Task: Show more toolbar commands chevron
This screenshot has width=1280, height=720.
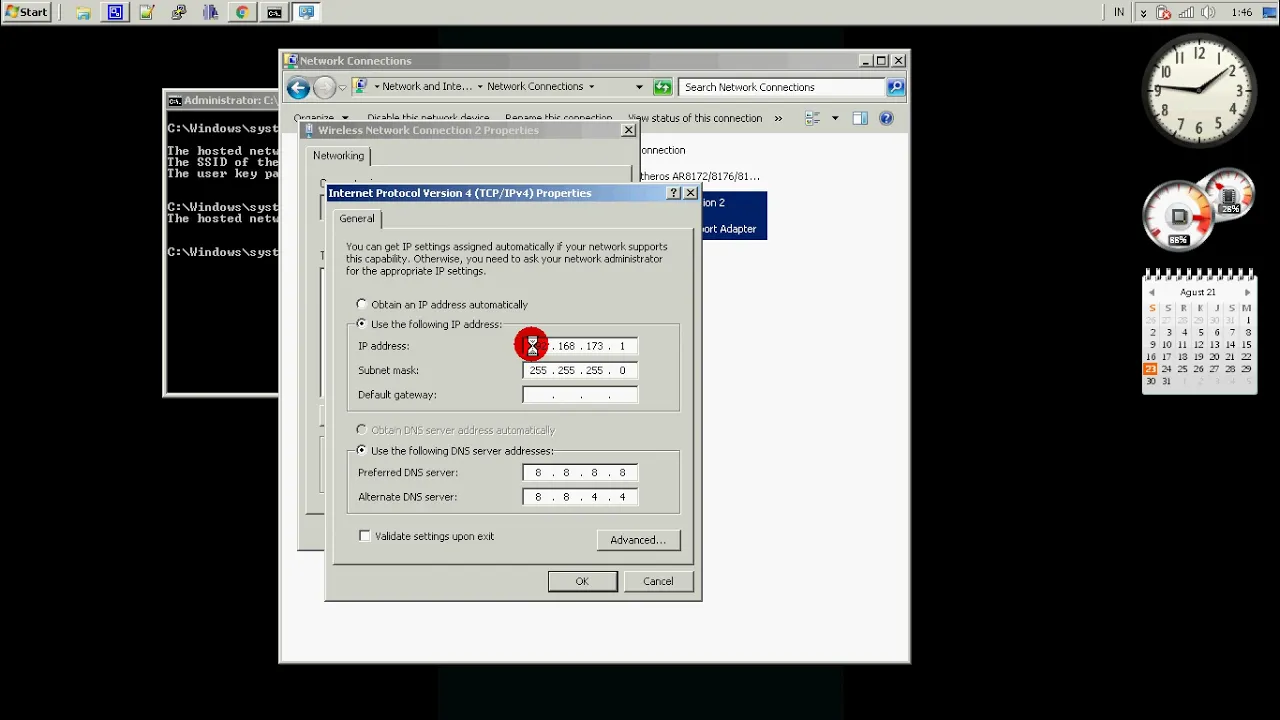Action: [x=779, y=118]
